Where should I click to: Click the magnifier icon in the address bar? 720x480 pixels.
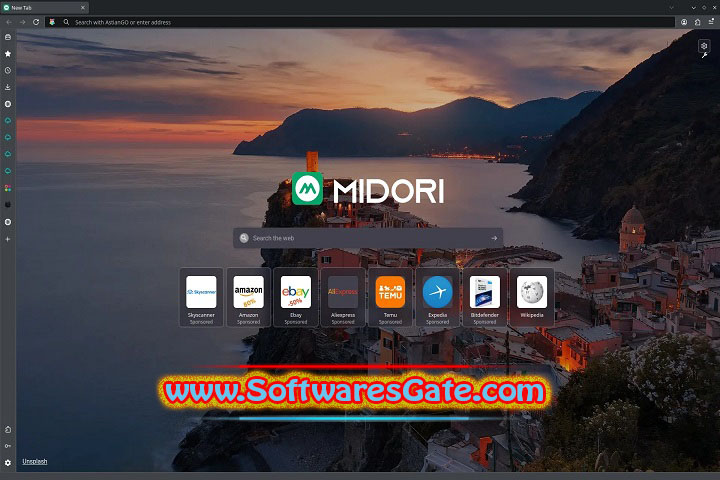(x=66, y=22)
